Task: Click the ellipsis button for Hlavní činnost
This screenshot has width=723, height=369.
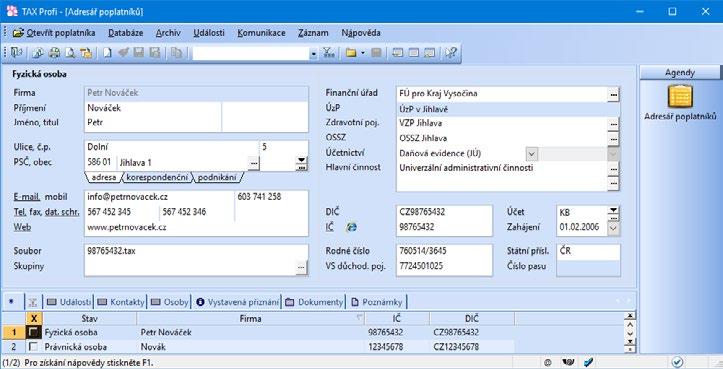Action: 613,168
